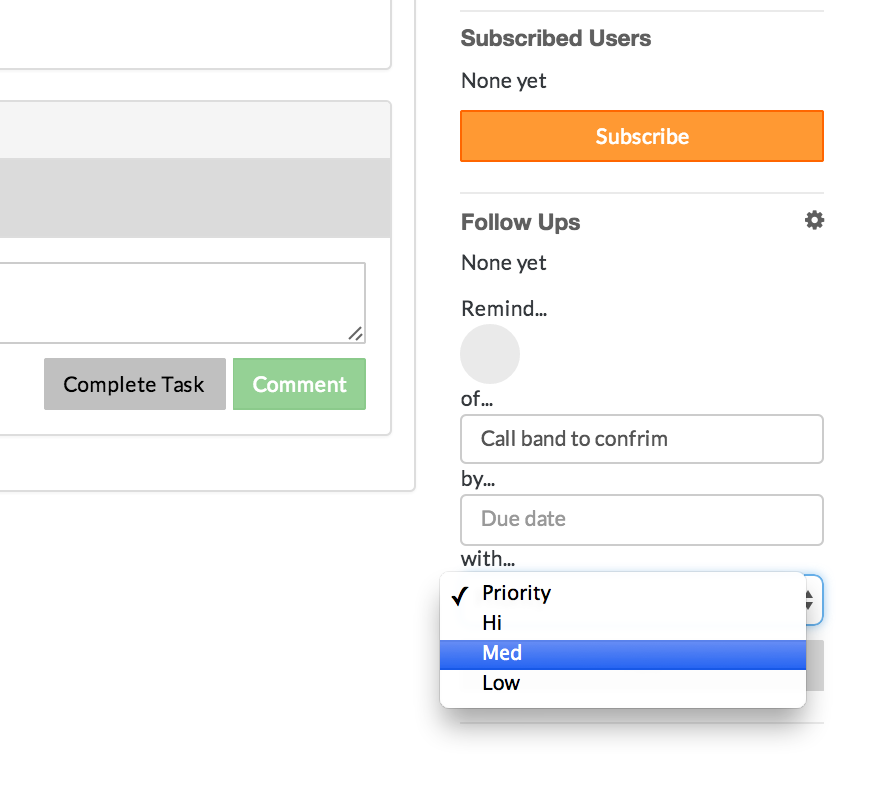Click into the Due date field

point(641,519)
